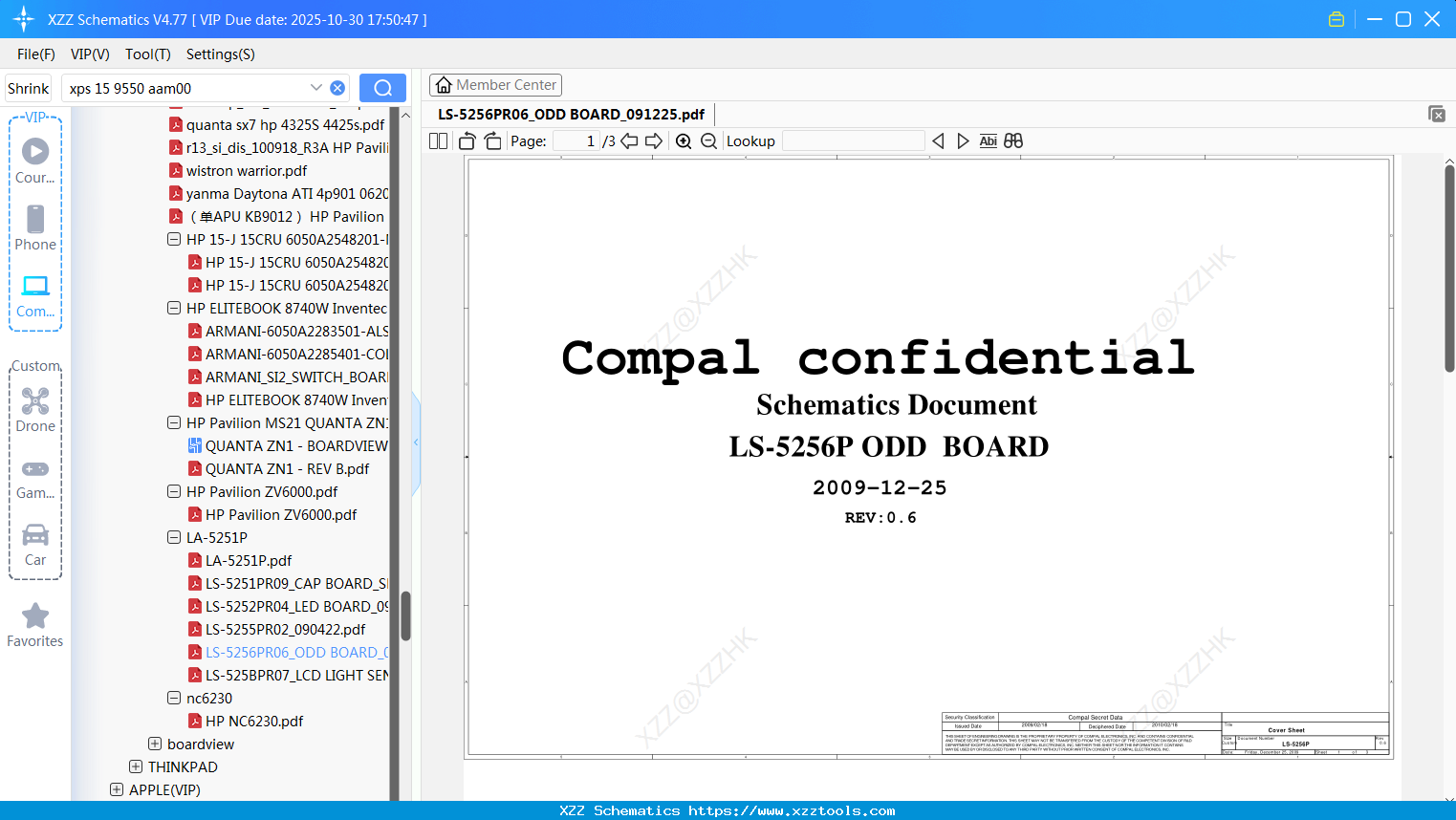The image size is (1456, 820).
Task: Click the Lookup text field
Action: coord(854,140)
